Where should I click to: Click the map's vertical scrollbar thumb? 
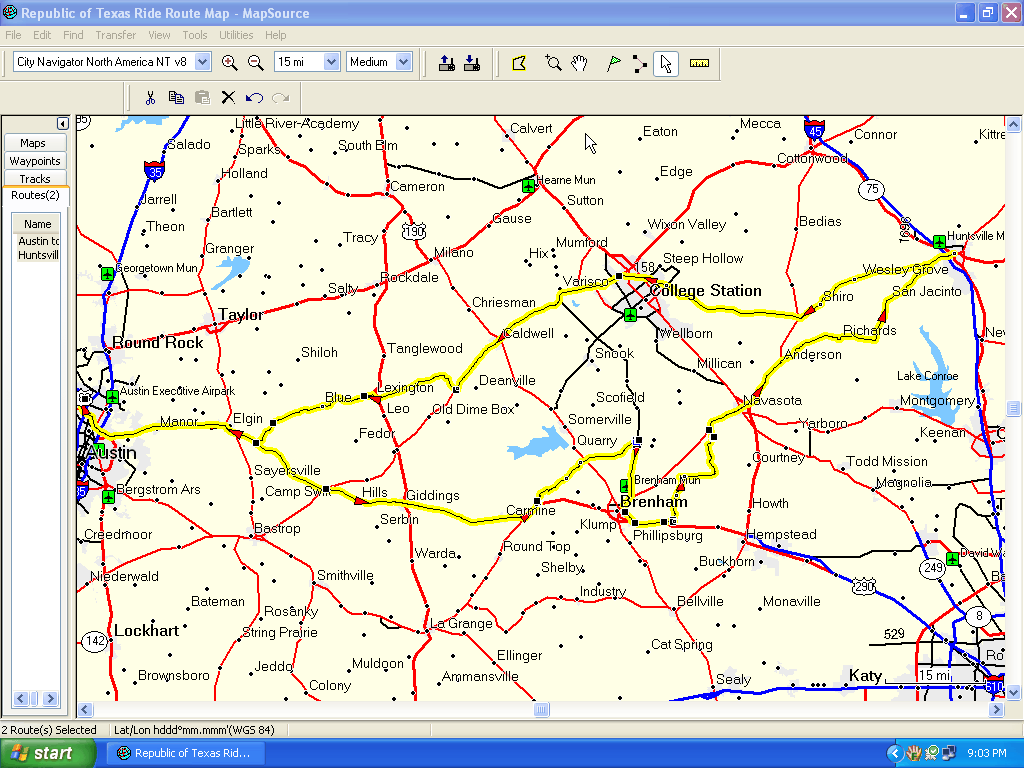tap(1014, 408)
